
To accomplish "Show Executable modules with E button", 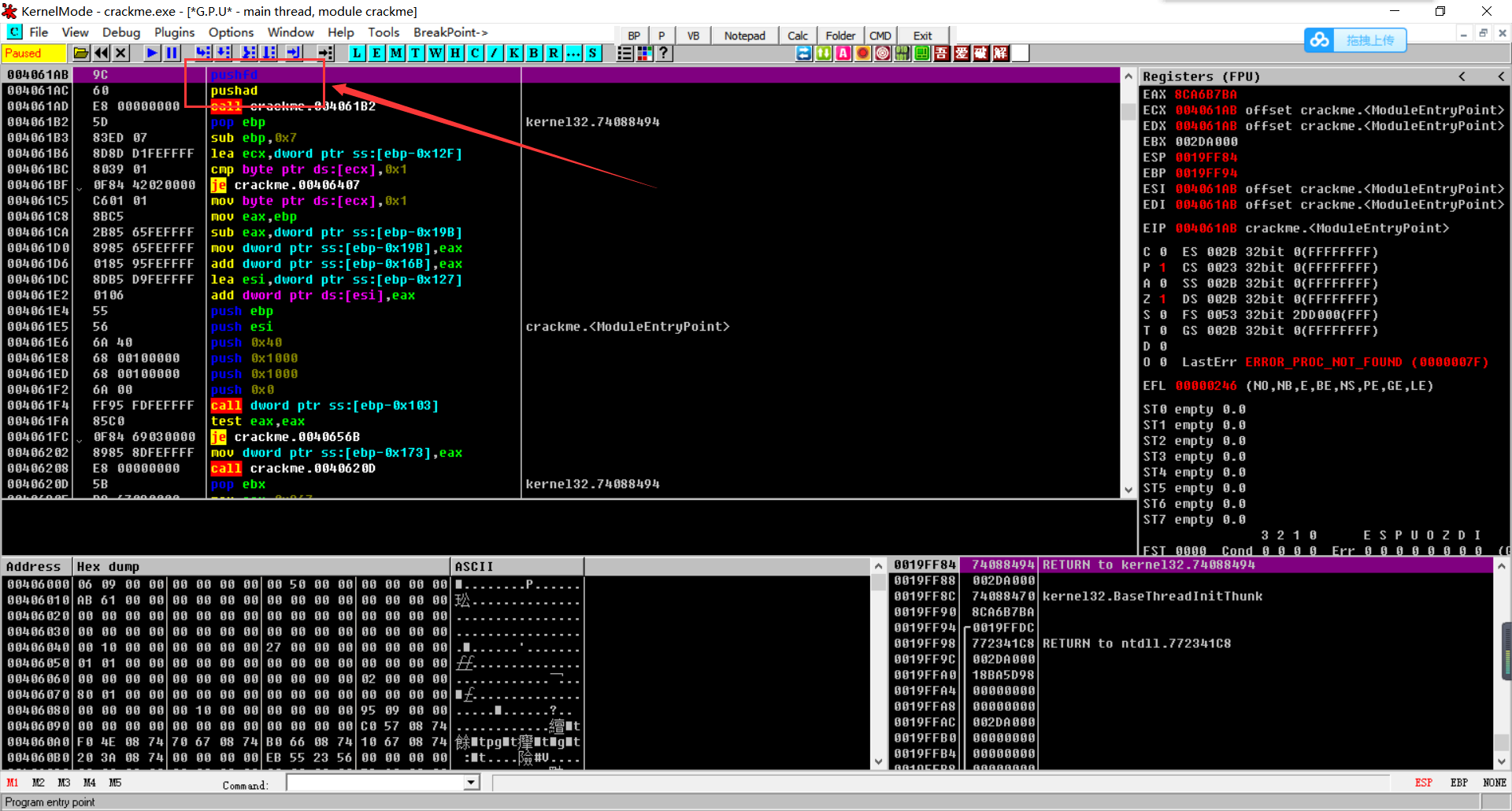I will (376, 53).
